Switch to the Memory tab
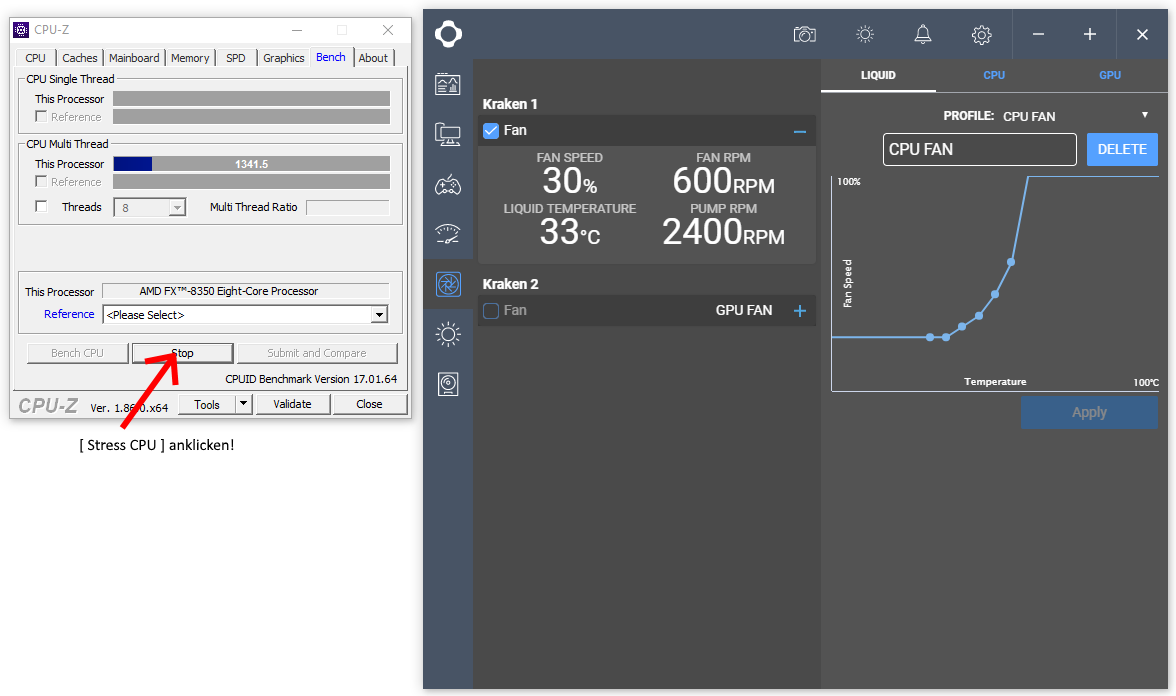 coord(190,58)
